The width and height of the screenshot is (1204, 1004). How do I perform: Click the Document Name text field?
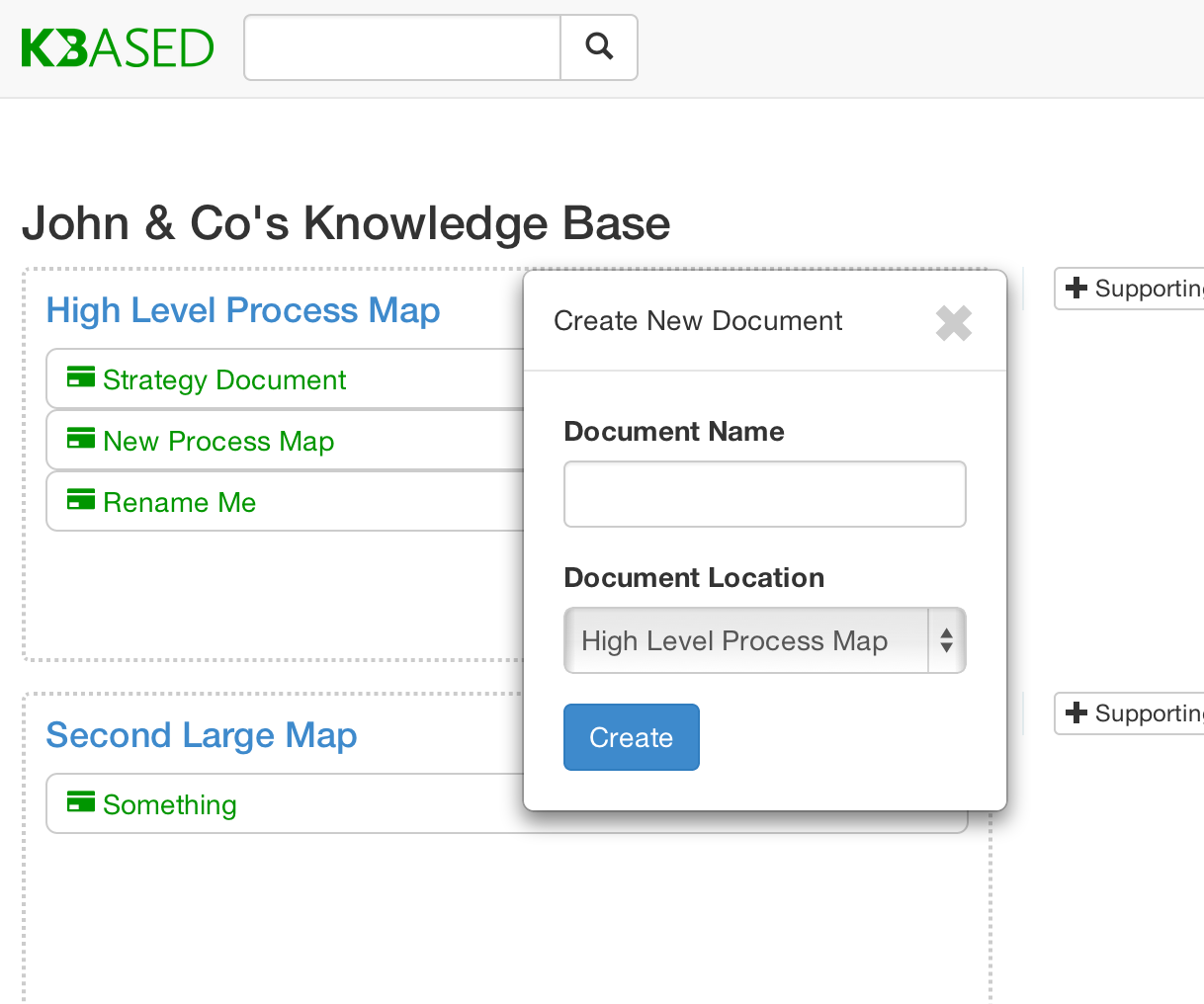[x=764, y=494]
